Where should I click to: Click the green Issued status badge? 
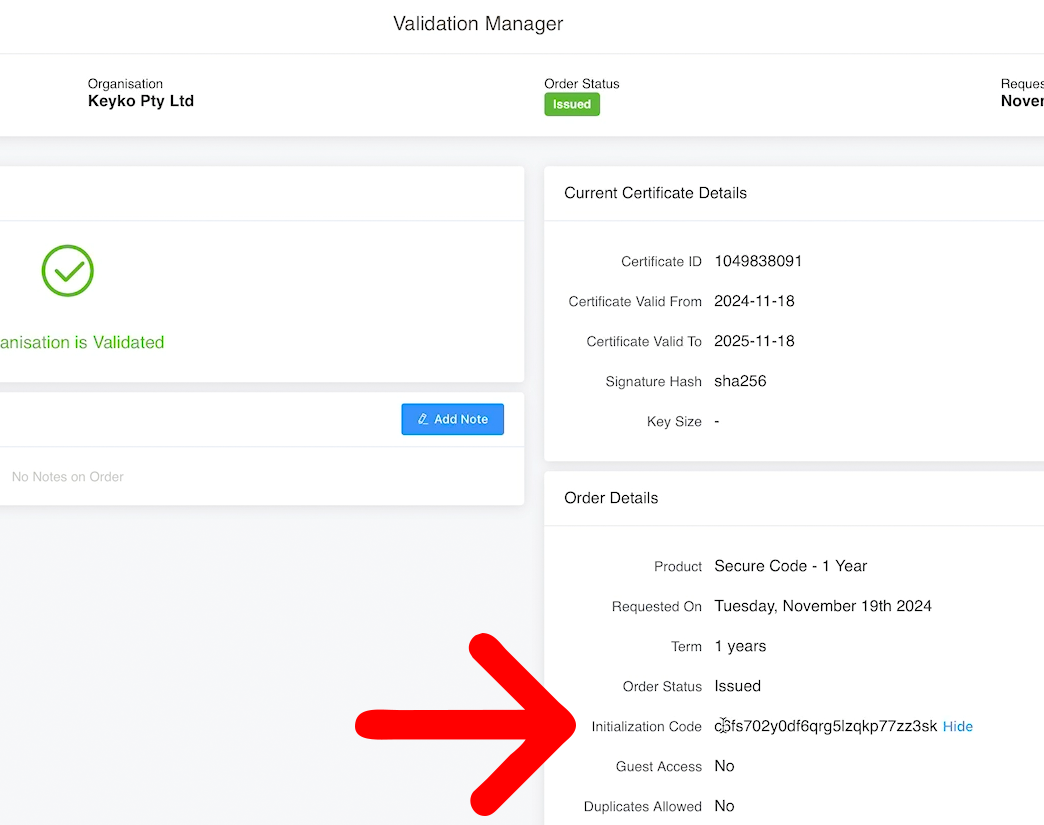571,103
